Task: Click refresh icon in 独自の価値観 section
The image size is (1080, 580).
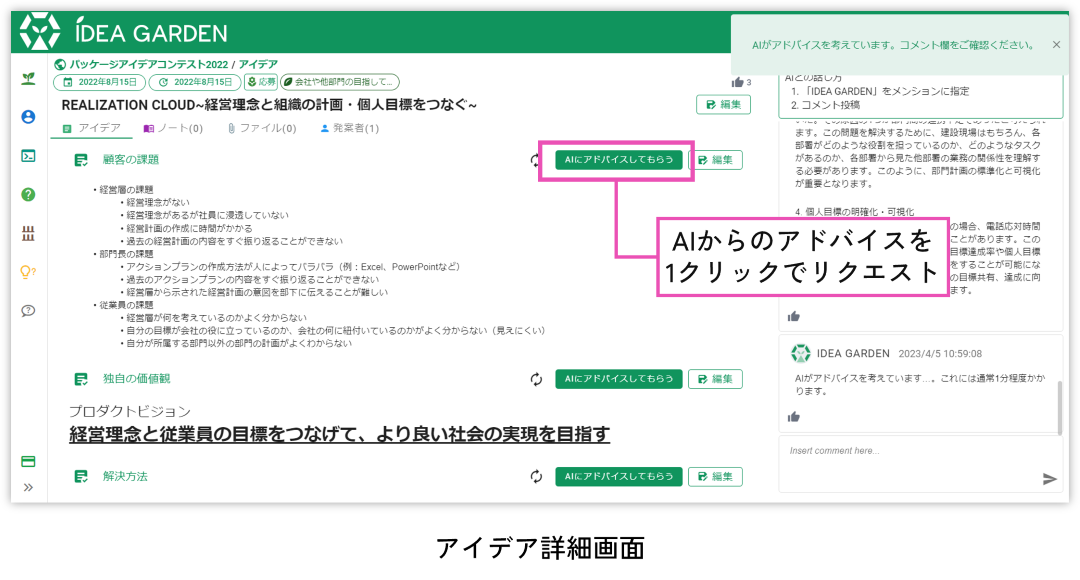Action: pos(537,380)
